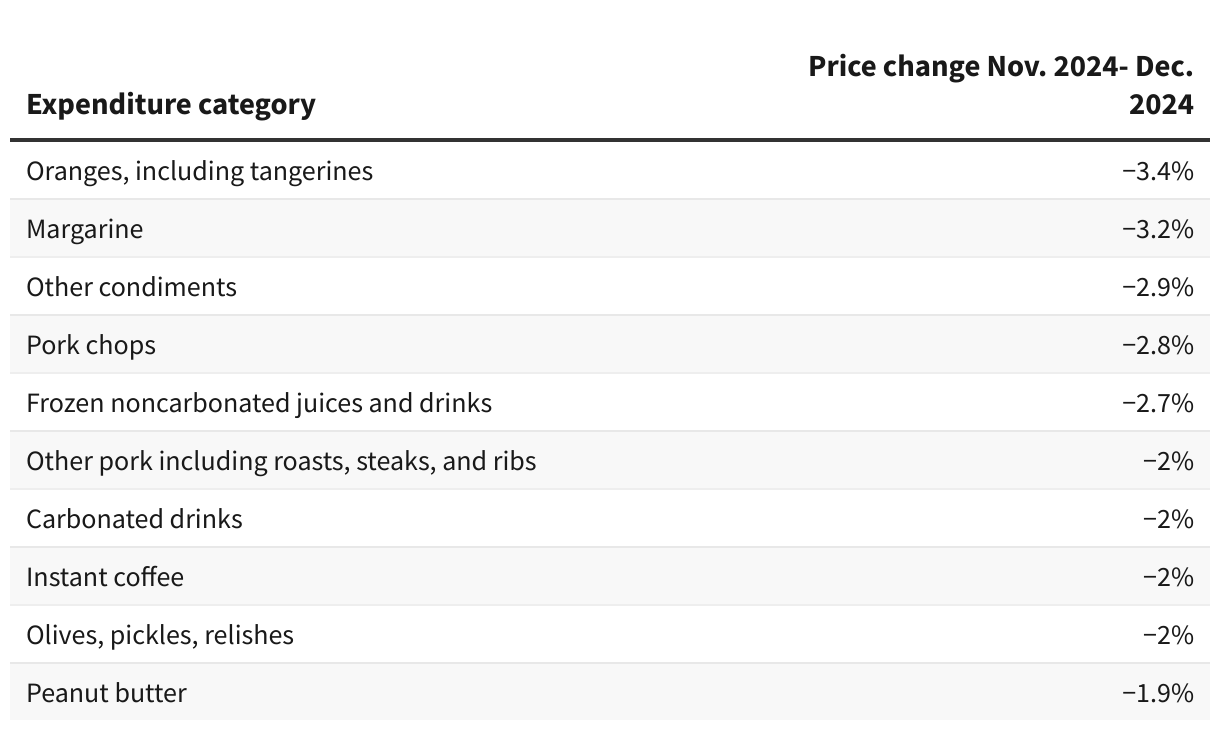Click the Price change Nov.–Dec. 2024 header
The image size is (1220, 730).
click(x=1001, y=85)
